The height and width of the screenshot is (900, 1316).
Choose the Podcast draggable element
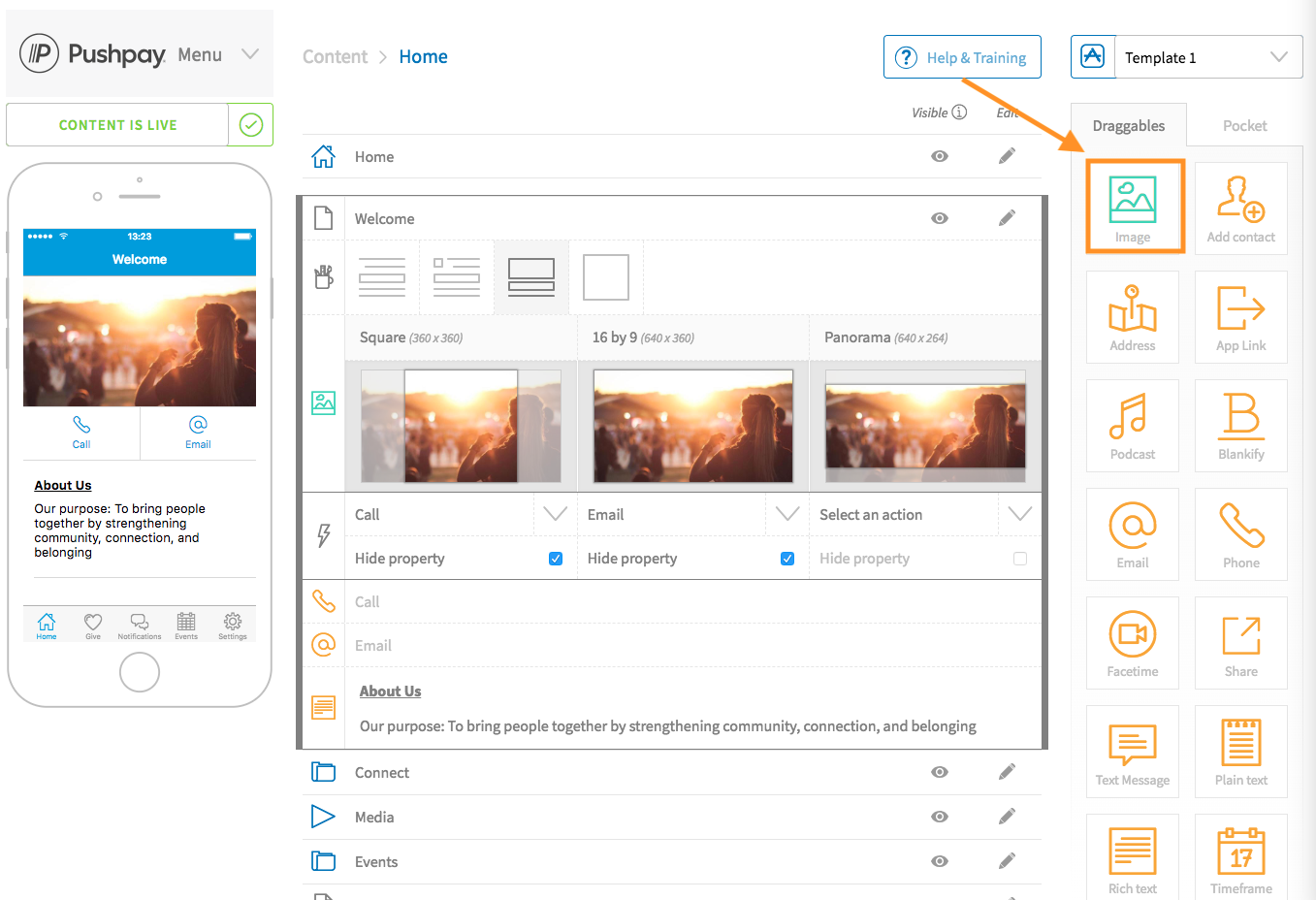click(1132, 426)
